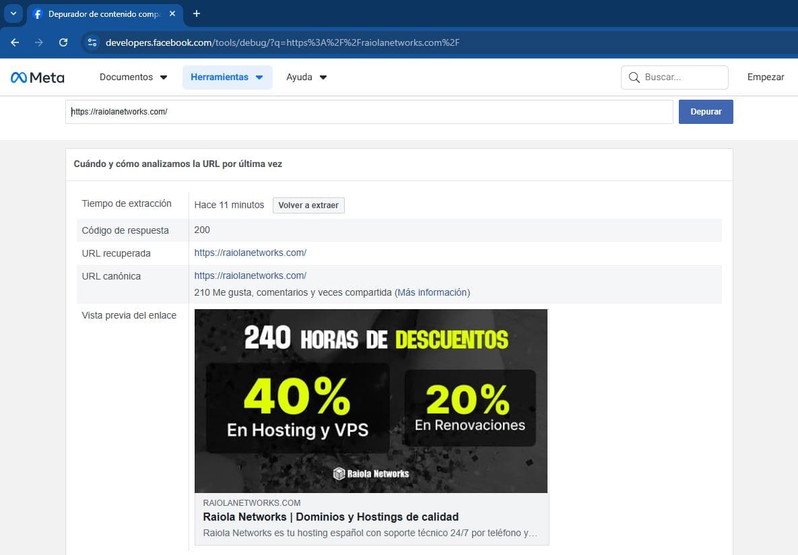This screenshot has width=798, height=555.
Task: Expand the Herramientas dropdown arrow
Action: click(260, 78)
